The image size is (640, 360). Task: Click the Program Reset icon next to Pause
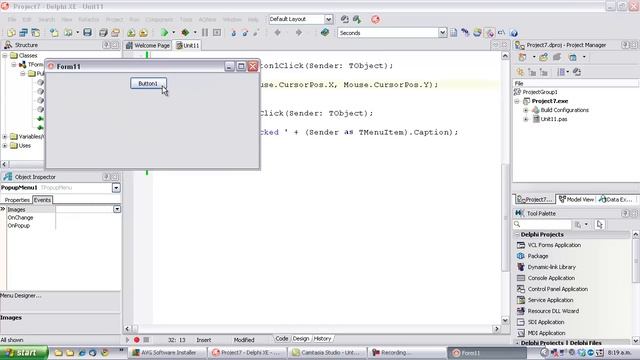click(x=217, y=32)
